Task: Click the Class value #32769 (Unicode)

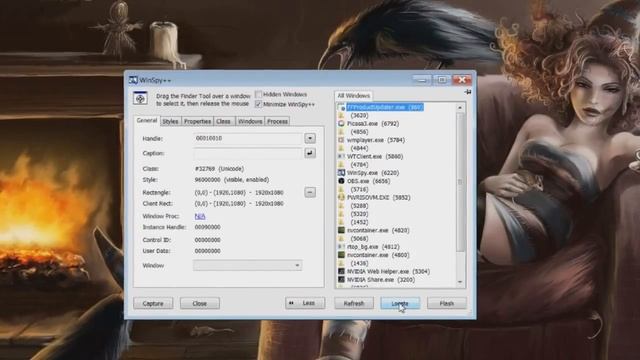Action: tap(220, 169)
